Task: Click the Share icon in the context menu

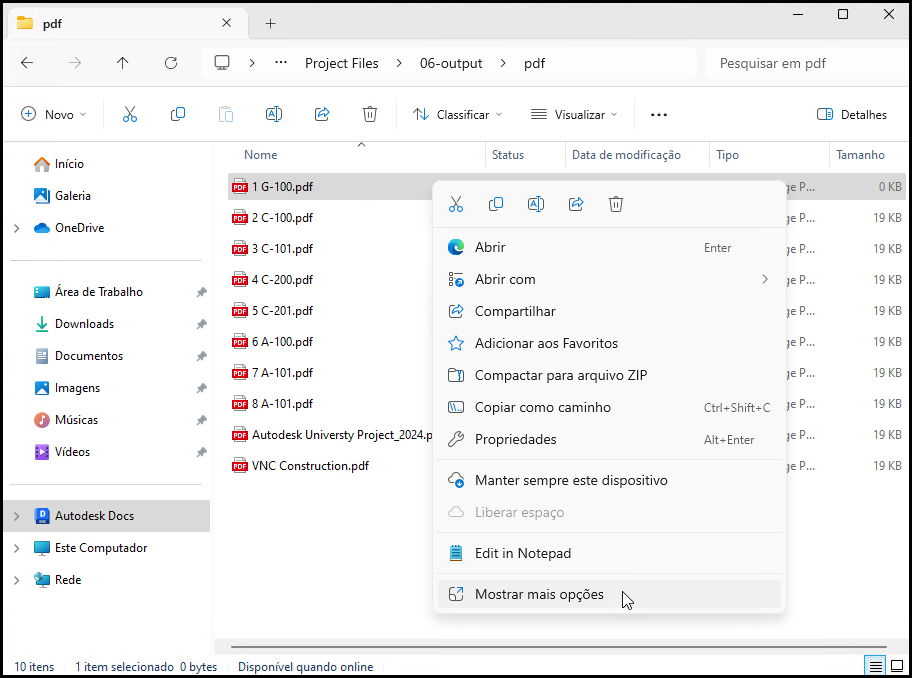Action: [x=576, y=204]
